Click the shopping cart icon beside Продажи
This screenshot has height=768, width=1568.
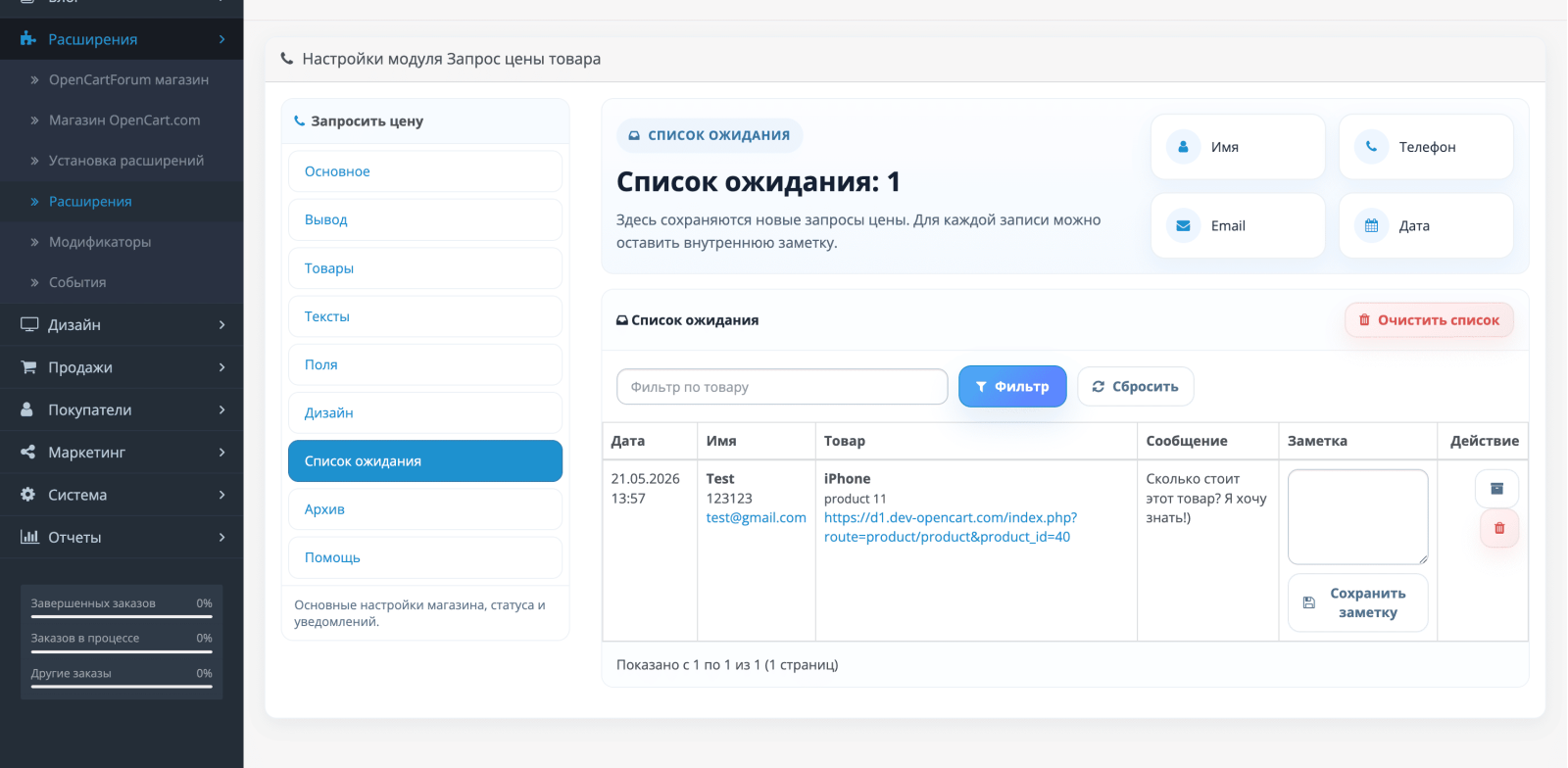tap(29, 367)
